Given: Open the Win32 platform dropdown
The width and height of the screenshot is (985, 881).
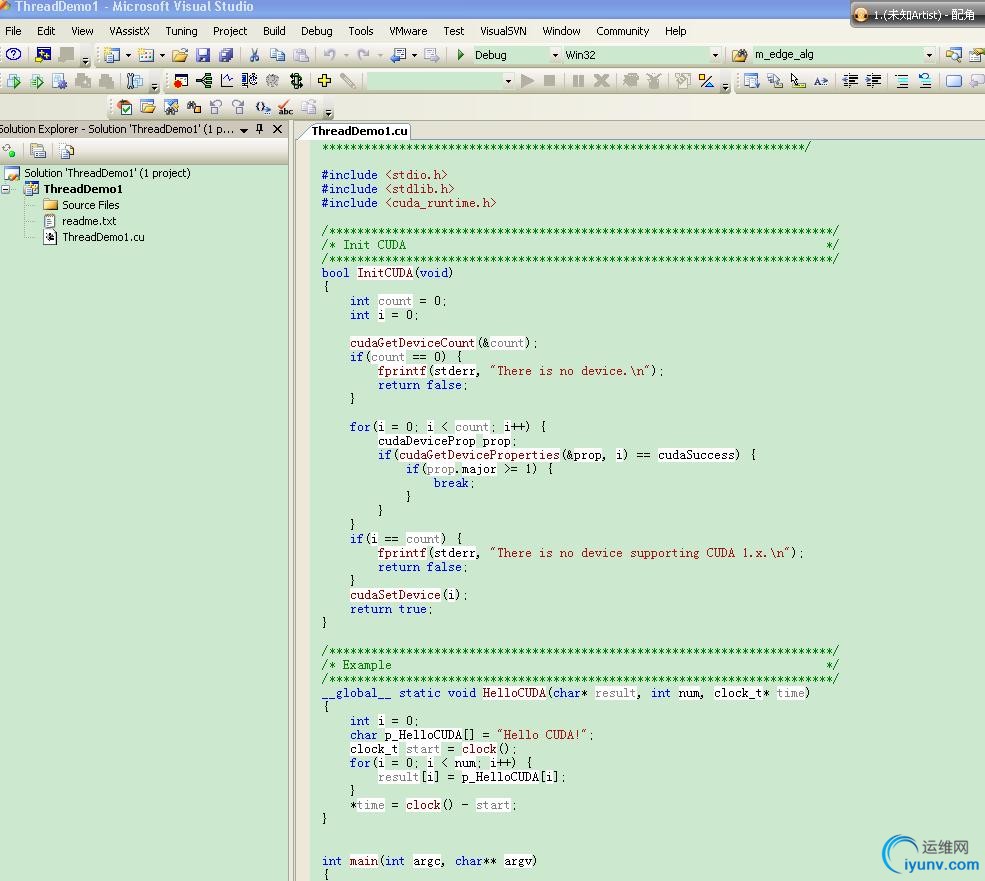Looking at the screenshot, I should tap(715, 55).
